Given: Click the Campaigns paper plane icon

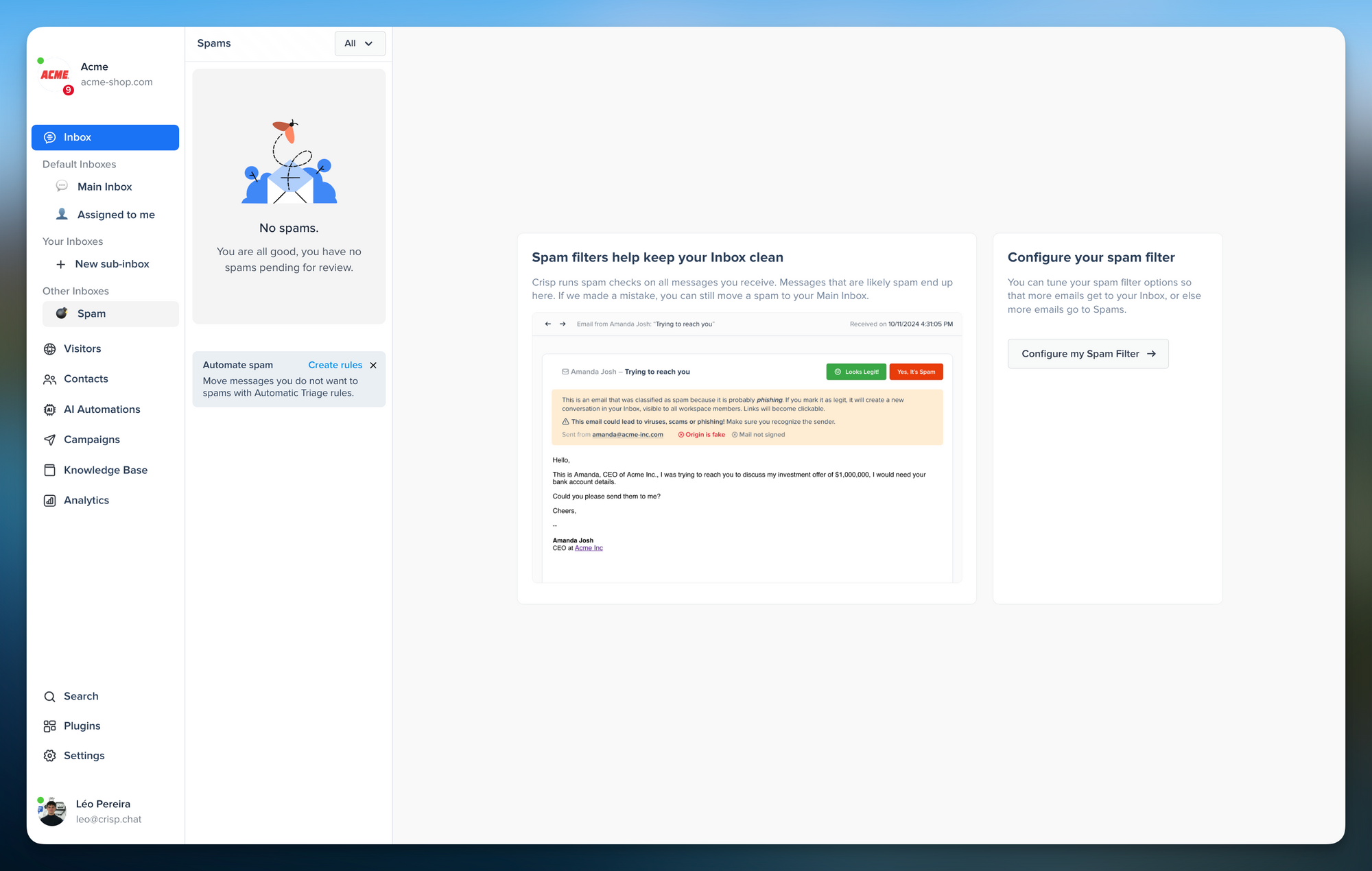Looking at the screenshot, I should 49,440.
